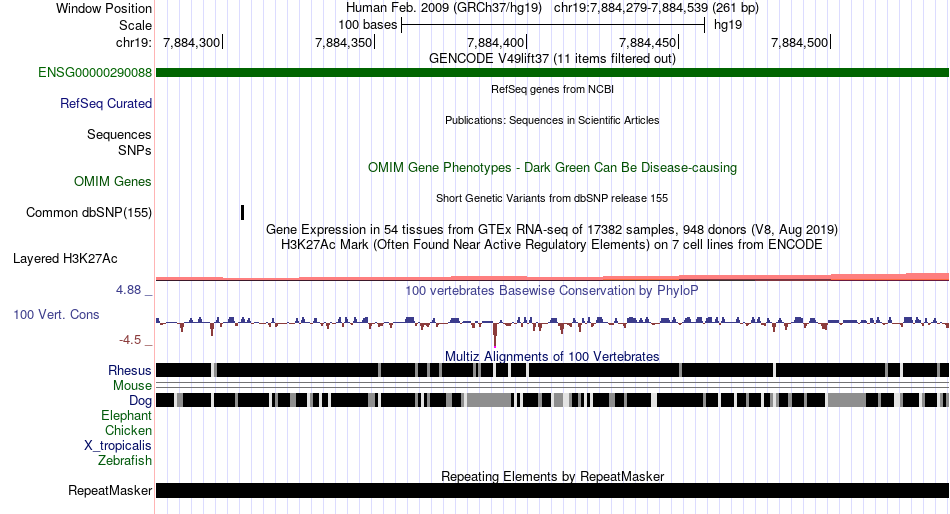Click the Rhesus alignment label
The width and height of the screenshot is (950, 514).
[x=130, y=370]
